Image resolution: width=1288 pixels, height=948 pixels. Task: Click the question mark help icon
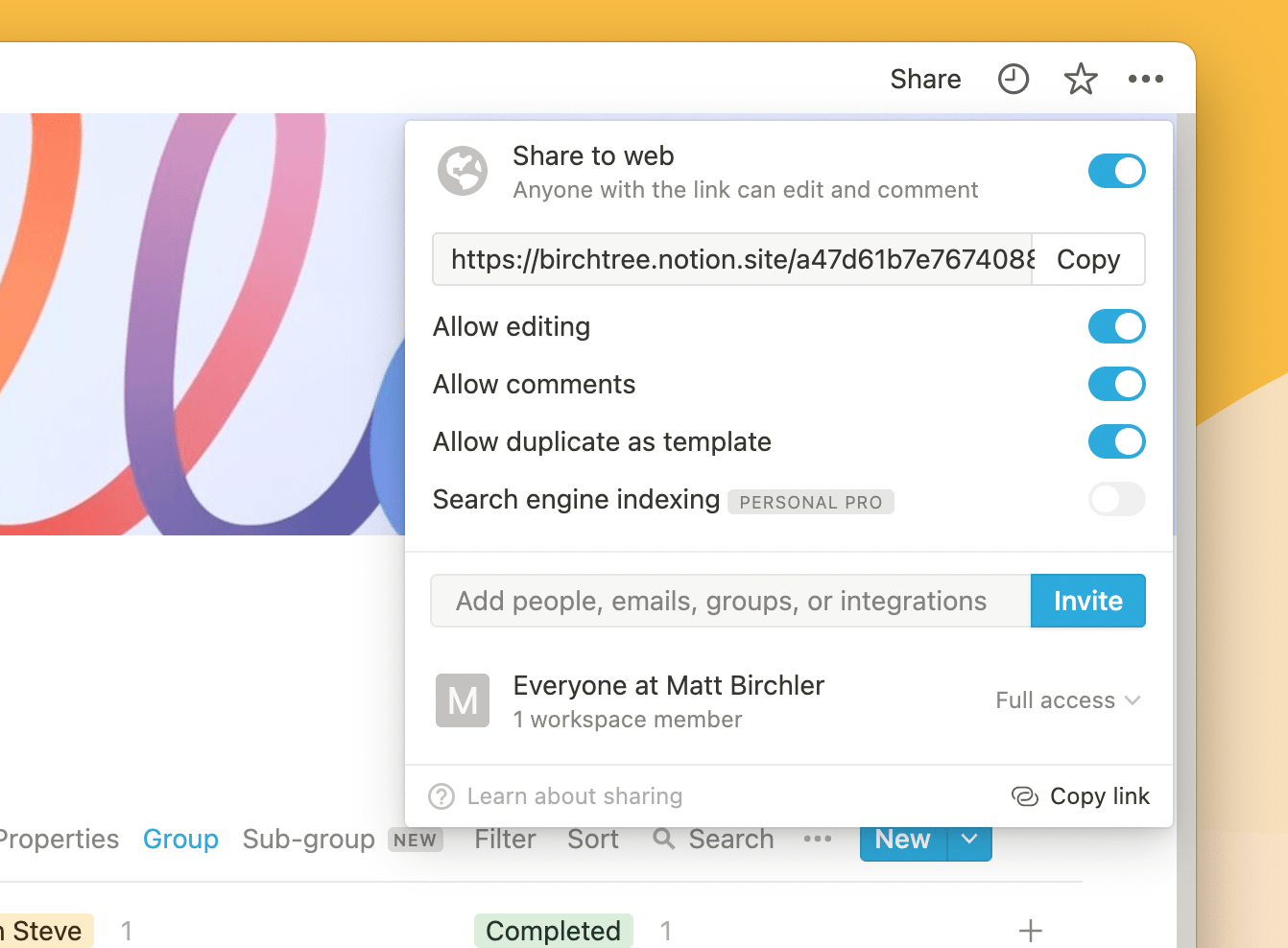tap(441, 796)
